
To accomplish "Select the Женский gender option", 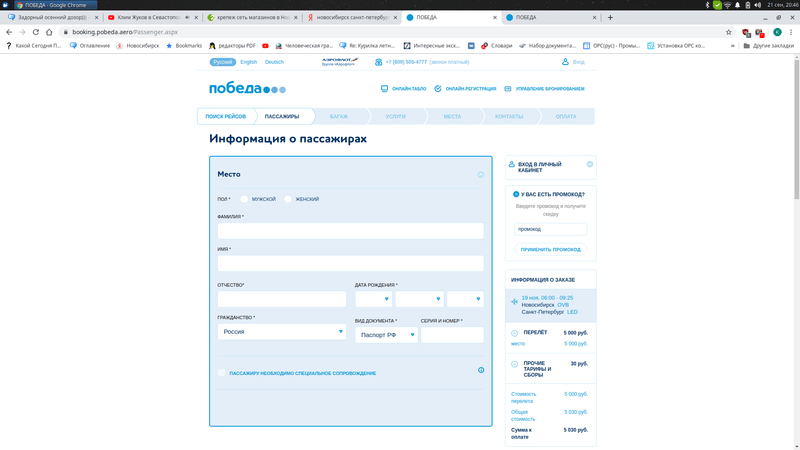I will coord(288,199).
